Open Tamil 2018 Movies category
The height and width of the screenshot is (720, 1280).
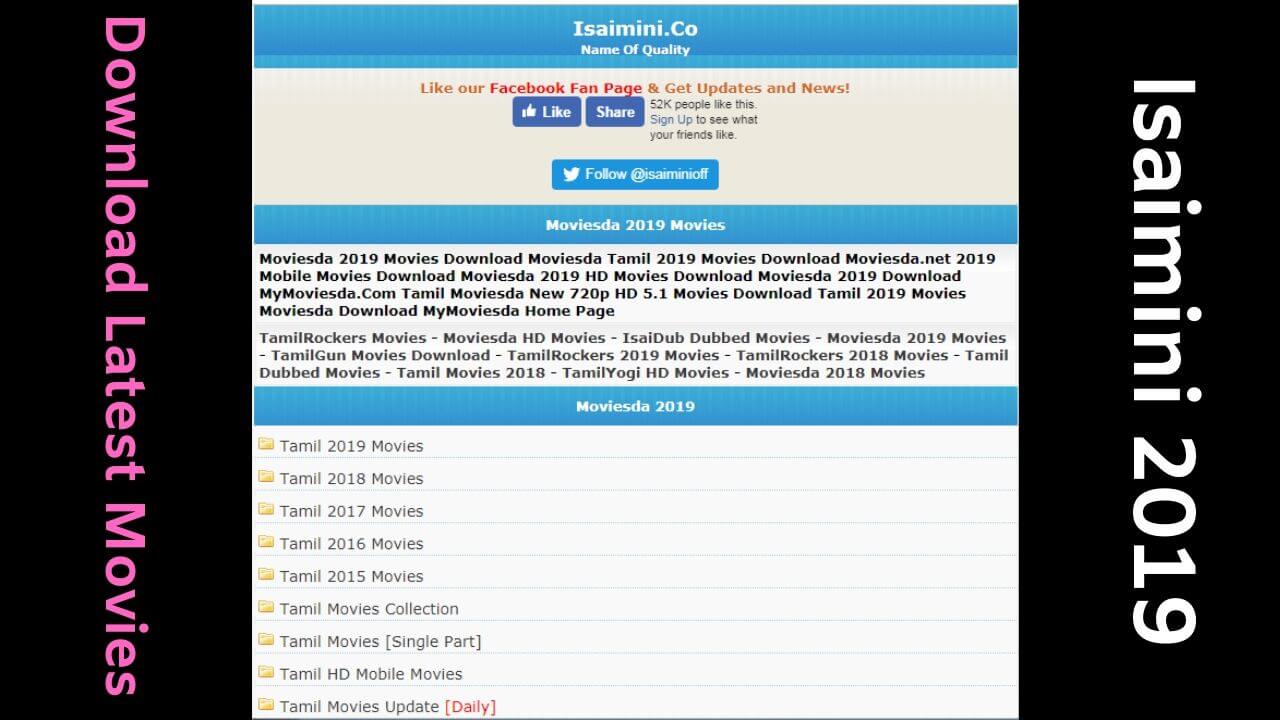351,479
